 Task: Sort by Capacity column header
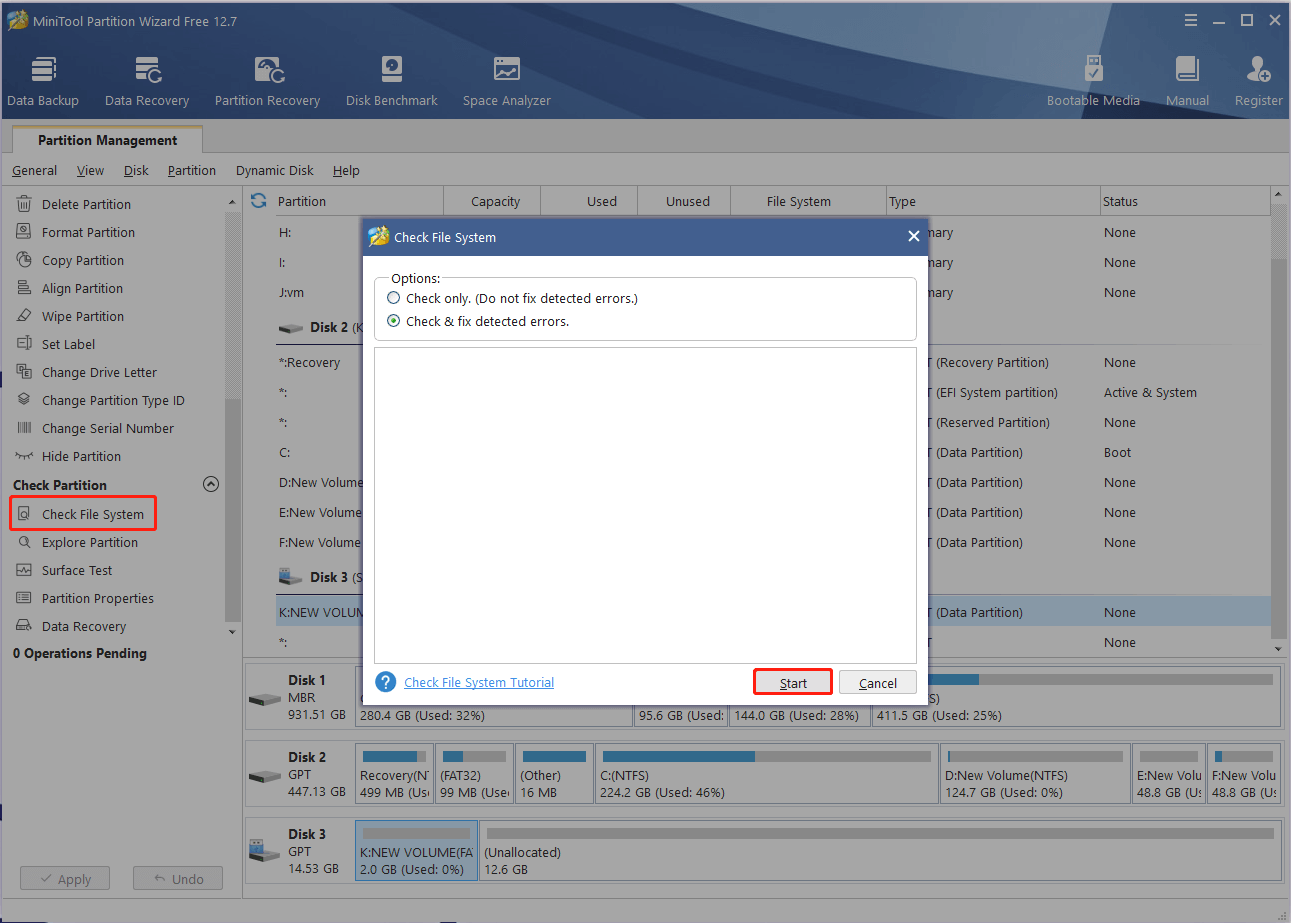click(495, 201)
